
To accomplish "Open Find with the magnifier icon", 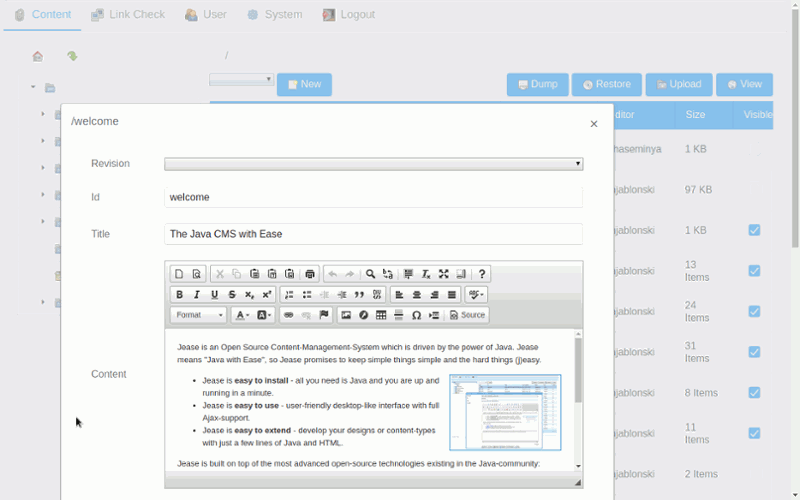I will click(x=370, y=274).
